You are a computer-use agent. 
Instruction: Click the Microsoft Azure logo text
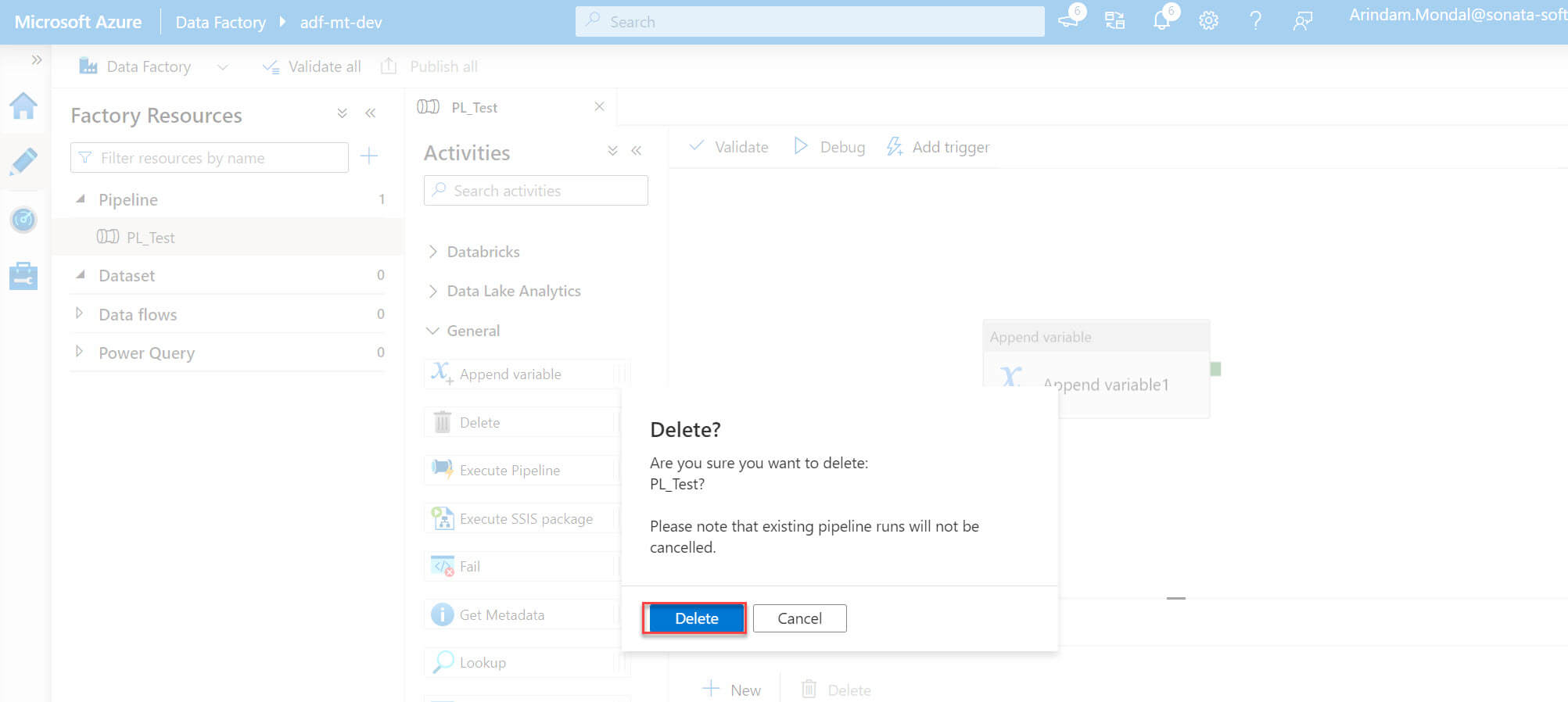78,22
